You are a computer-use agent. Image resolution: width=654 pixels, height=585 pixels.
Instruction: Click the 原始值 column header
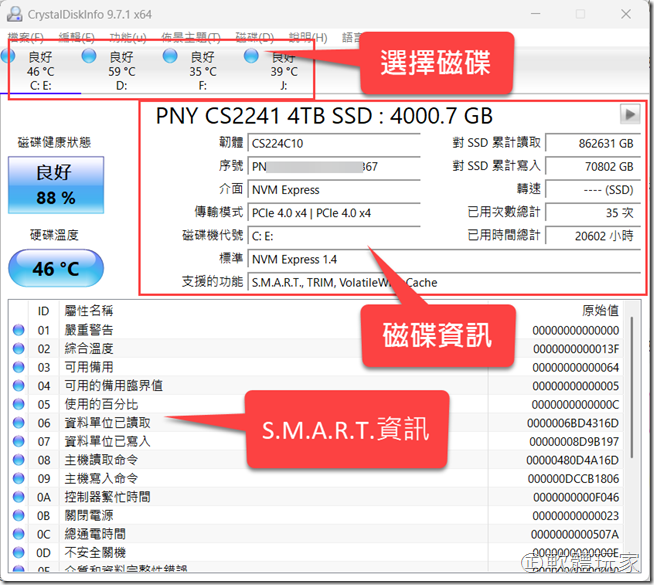pyautogui.click(x=599, y=310)
